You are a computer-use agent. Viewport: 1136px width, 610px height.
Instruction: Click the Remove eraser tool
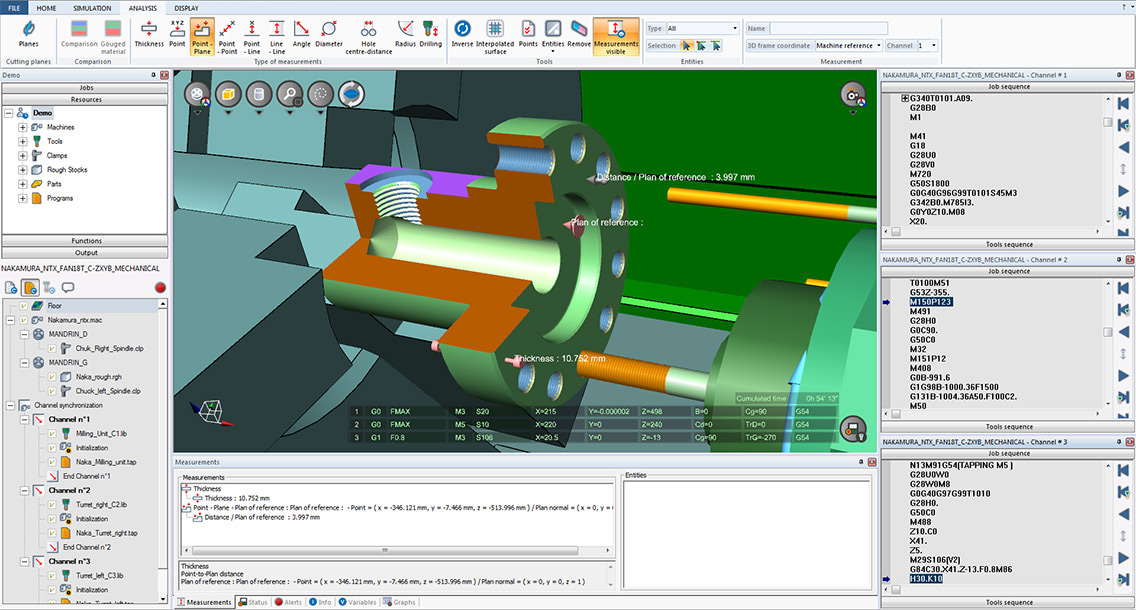pyautogui.click(x=579, y=31)
